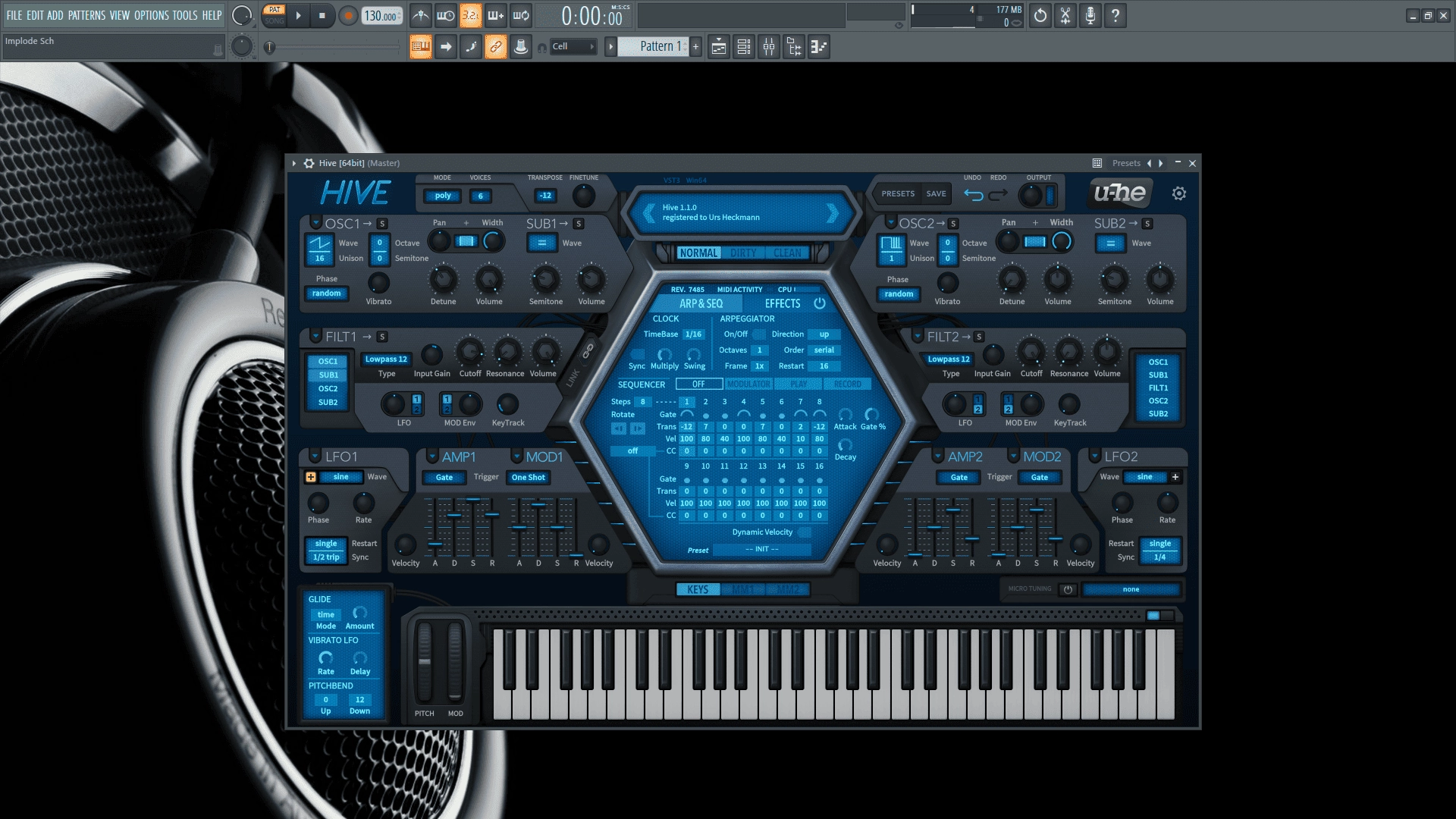Expand the LFO1 panel arrow
Viewport: 1456px width, 819px height.
(x=315, y=456)
